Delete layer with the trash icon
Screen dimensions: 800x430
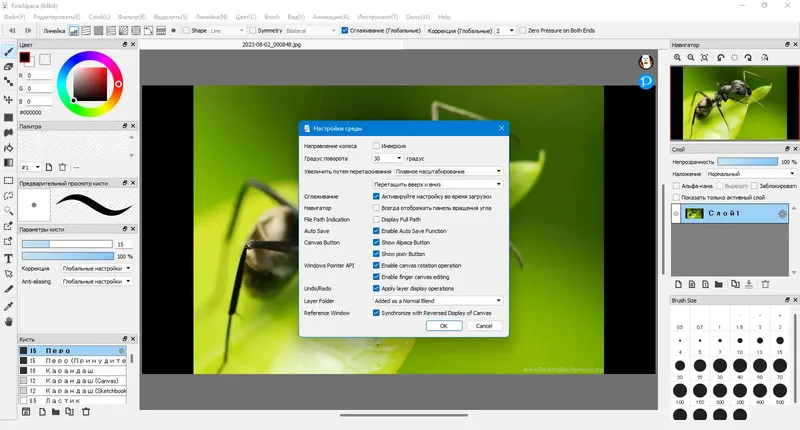coord(766,284)
